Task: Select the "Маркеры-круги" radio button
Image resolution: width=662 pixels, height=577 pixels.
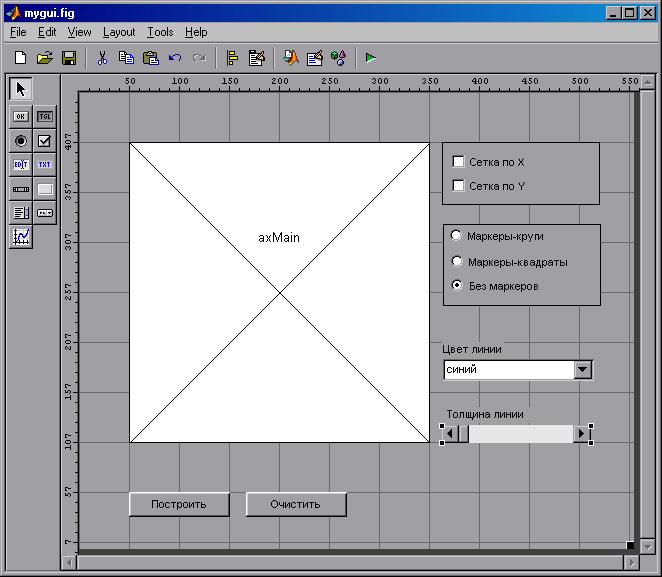Action: (457, 236)
